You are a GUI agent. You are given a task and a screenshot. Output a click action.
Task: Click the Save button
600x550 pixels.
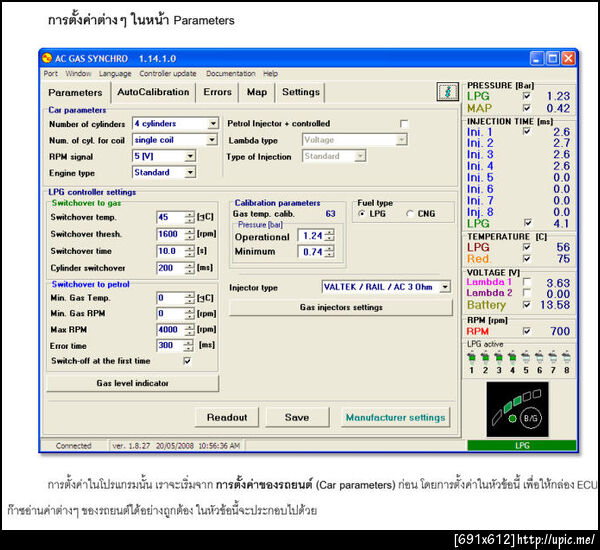pyautogui.click(x=297, y=417)
